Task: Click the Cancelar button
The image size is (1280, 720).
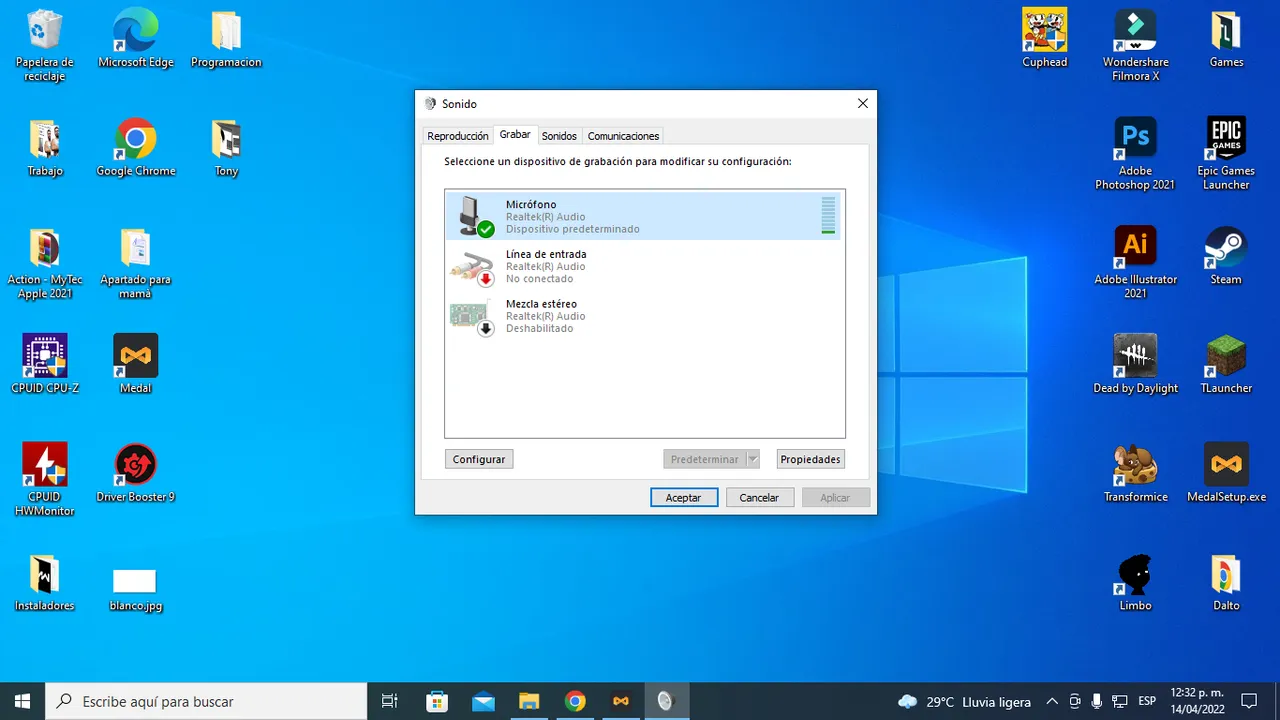Action: 759,497
